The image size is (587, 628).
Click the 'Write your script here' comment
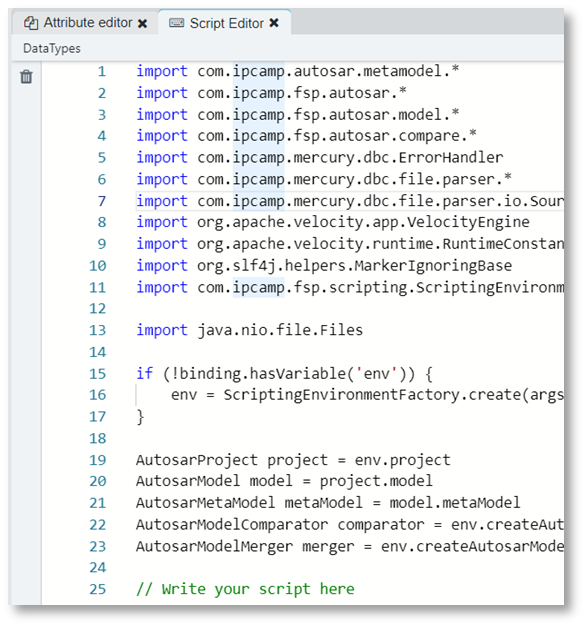[245, 589]
